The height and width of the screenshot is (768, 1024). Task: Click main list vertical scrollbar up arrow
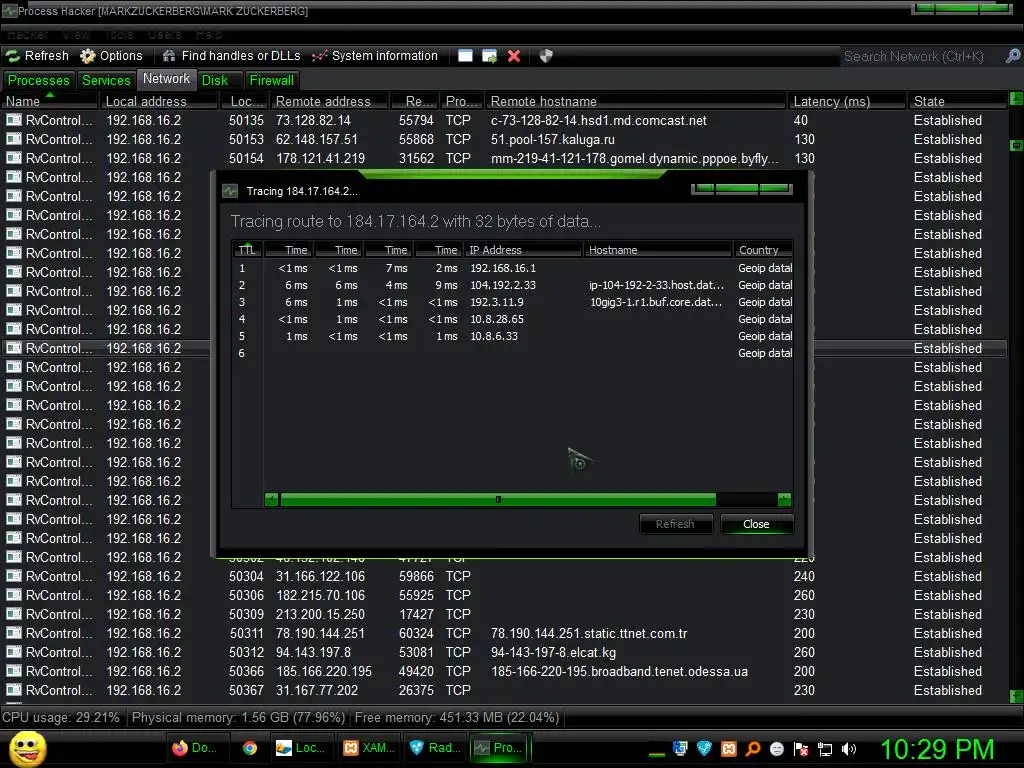[x=1016, y=99]
